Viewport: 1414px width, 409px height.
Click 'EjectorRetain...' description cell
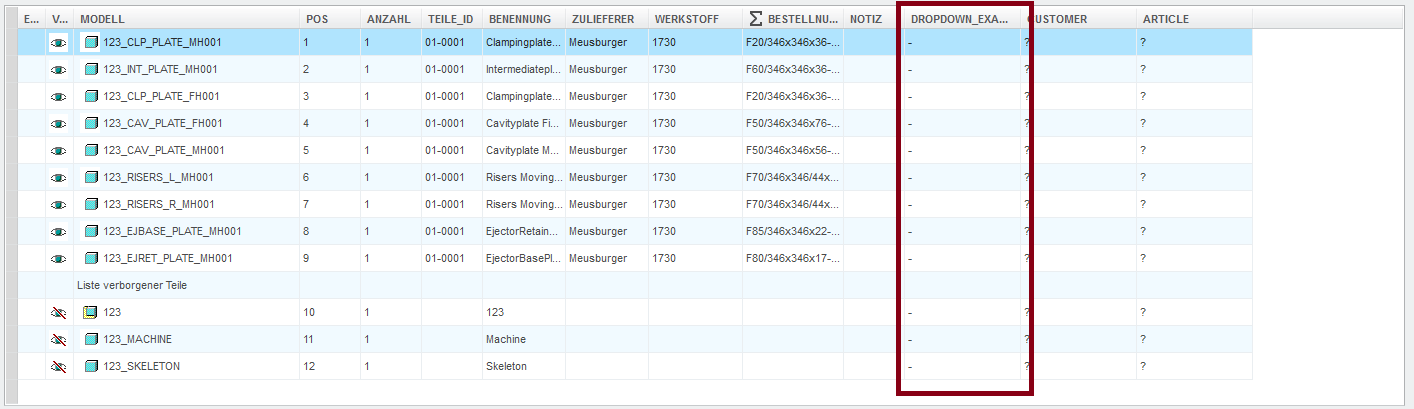pos(523,232)
